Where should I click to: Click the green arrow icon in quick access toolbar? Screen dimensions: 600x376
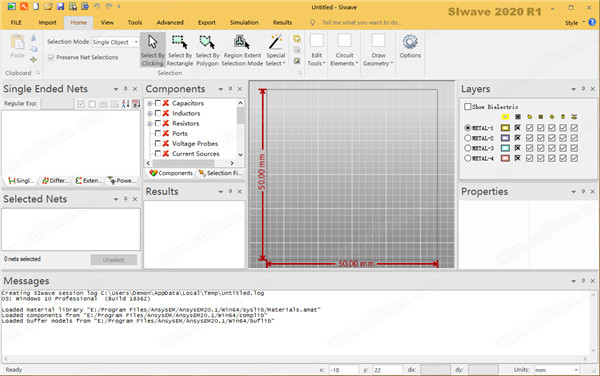(x=11, y=7)
